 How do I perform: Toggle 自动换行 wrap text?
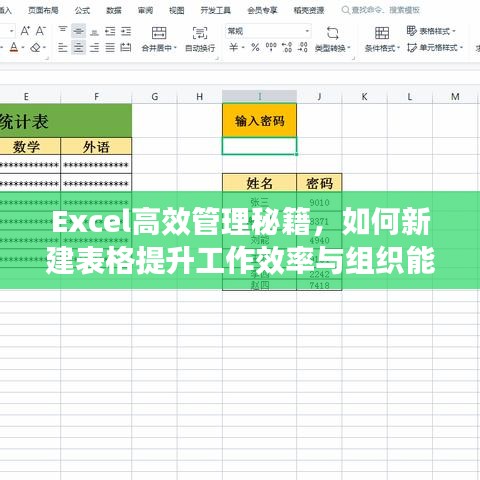[200, 40]
